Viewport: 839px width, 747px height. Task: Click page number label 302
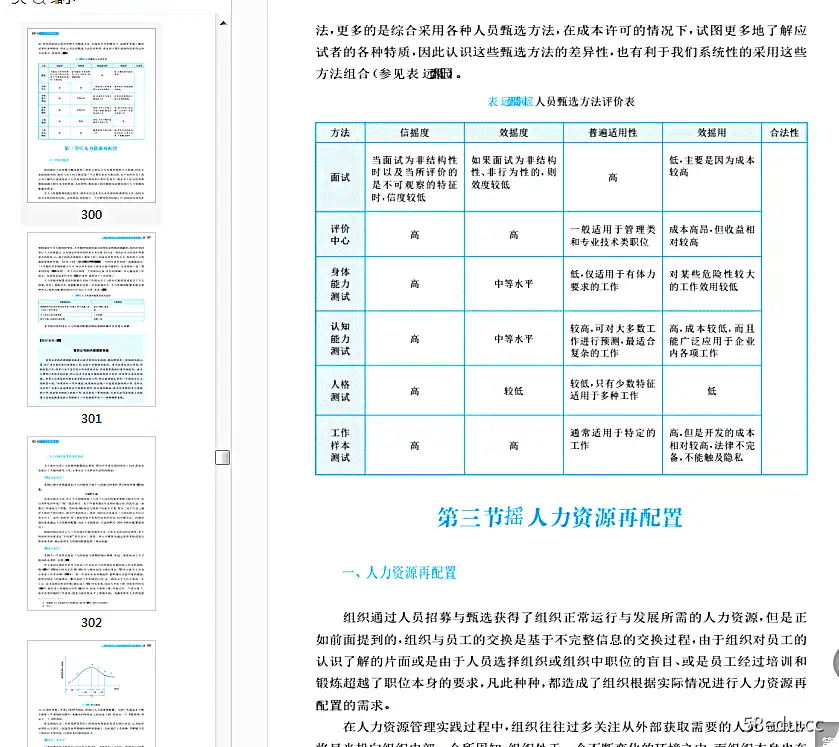point(91,622)
